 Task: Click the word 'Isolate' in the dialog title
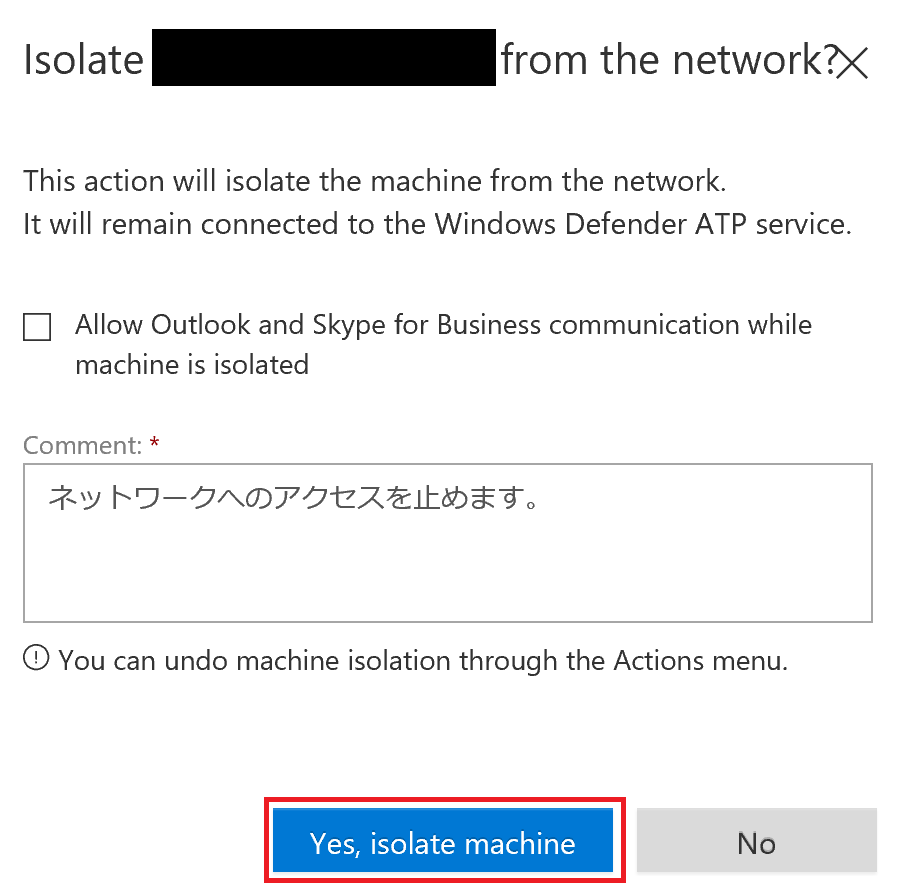click(83, 60)
